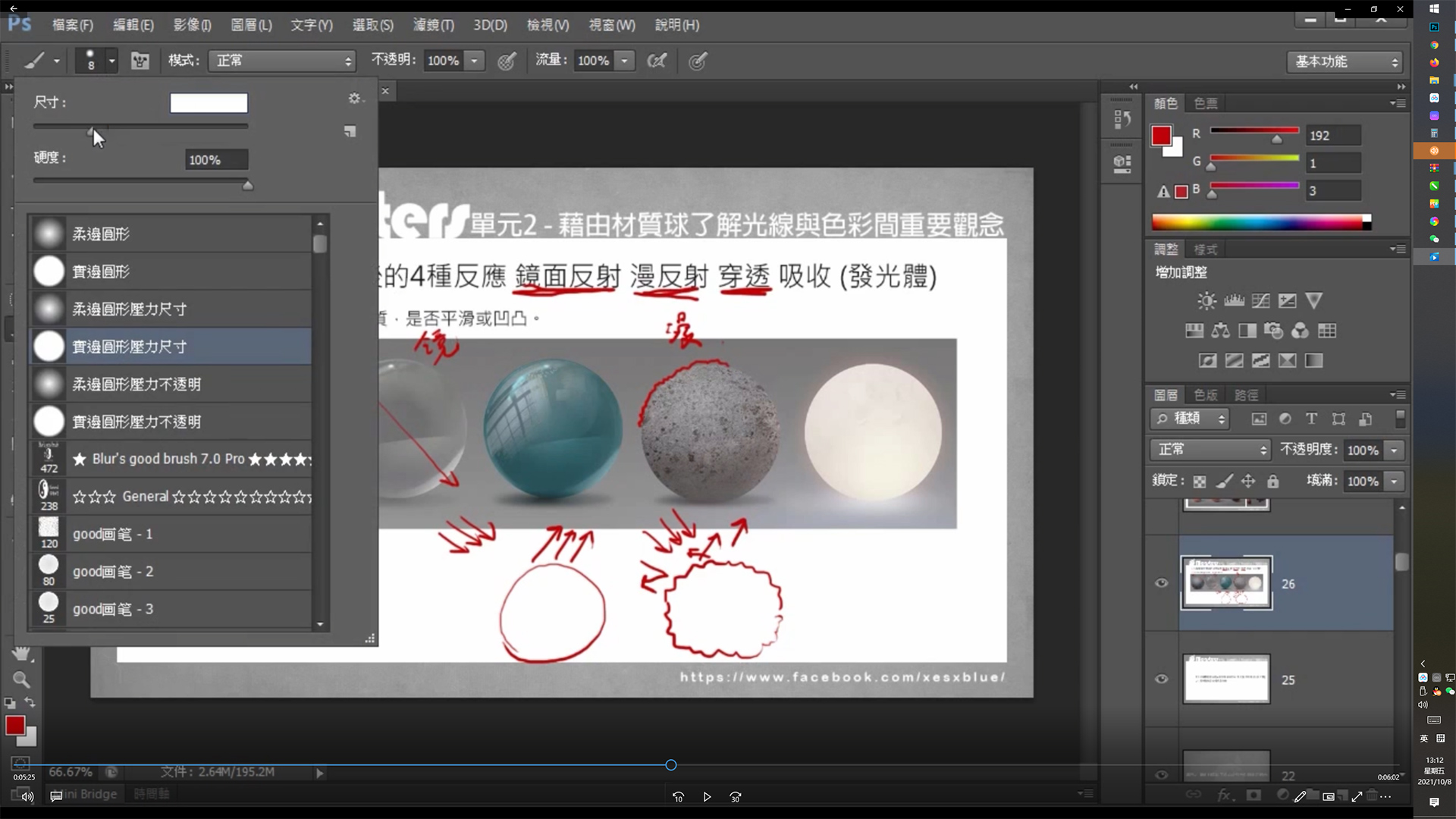Switch to the 色版 channels tab

click(1206, 395)
